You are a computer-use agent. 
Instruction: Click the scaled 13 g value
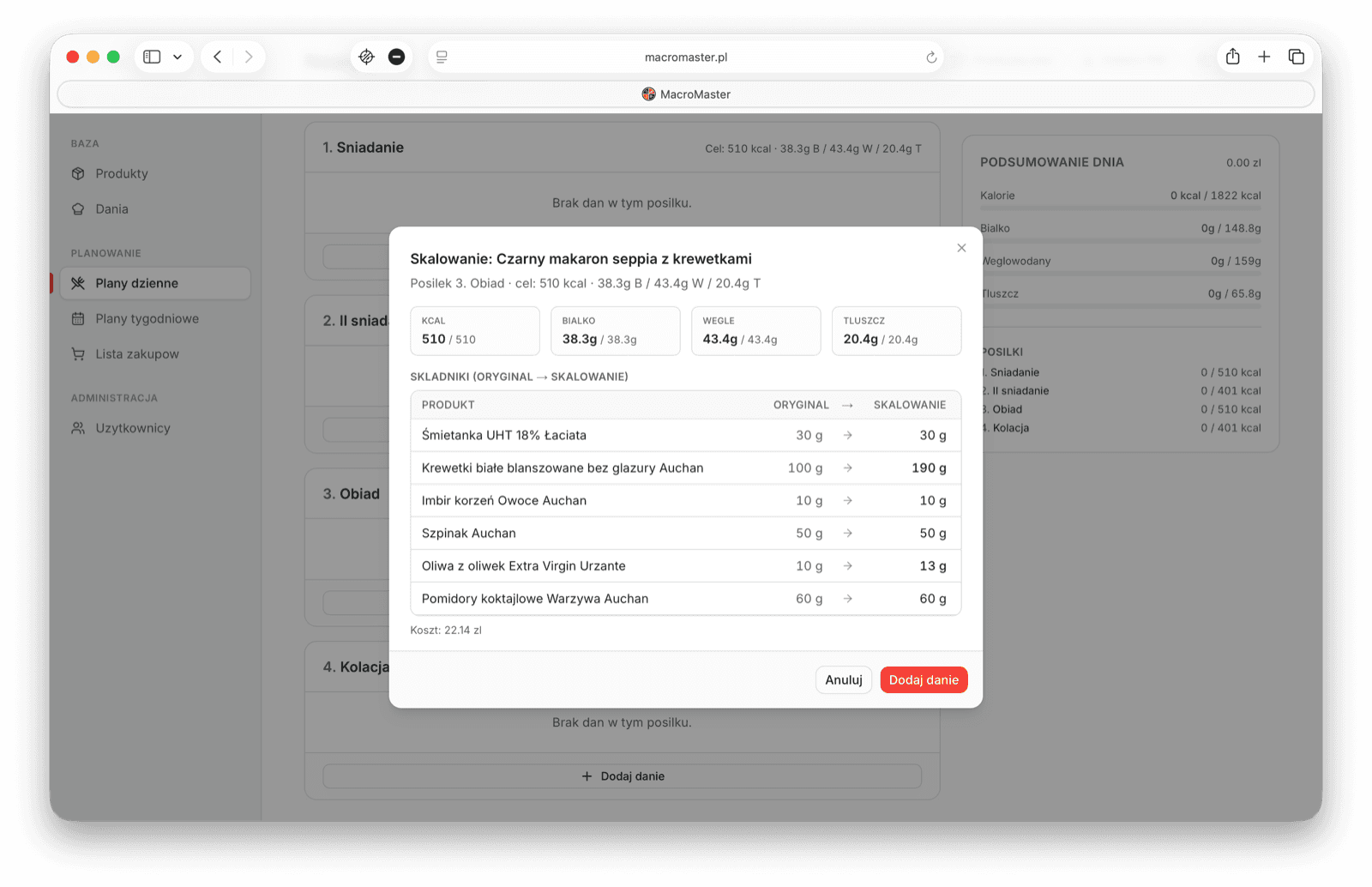click(x=933, y=565)
